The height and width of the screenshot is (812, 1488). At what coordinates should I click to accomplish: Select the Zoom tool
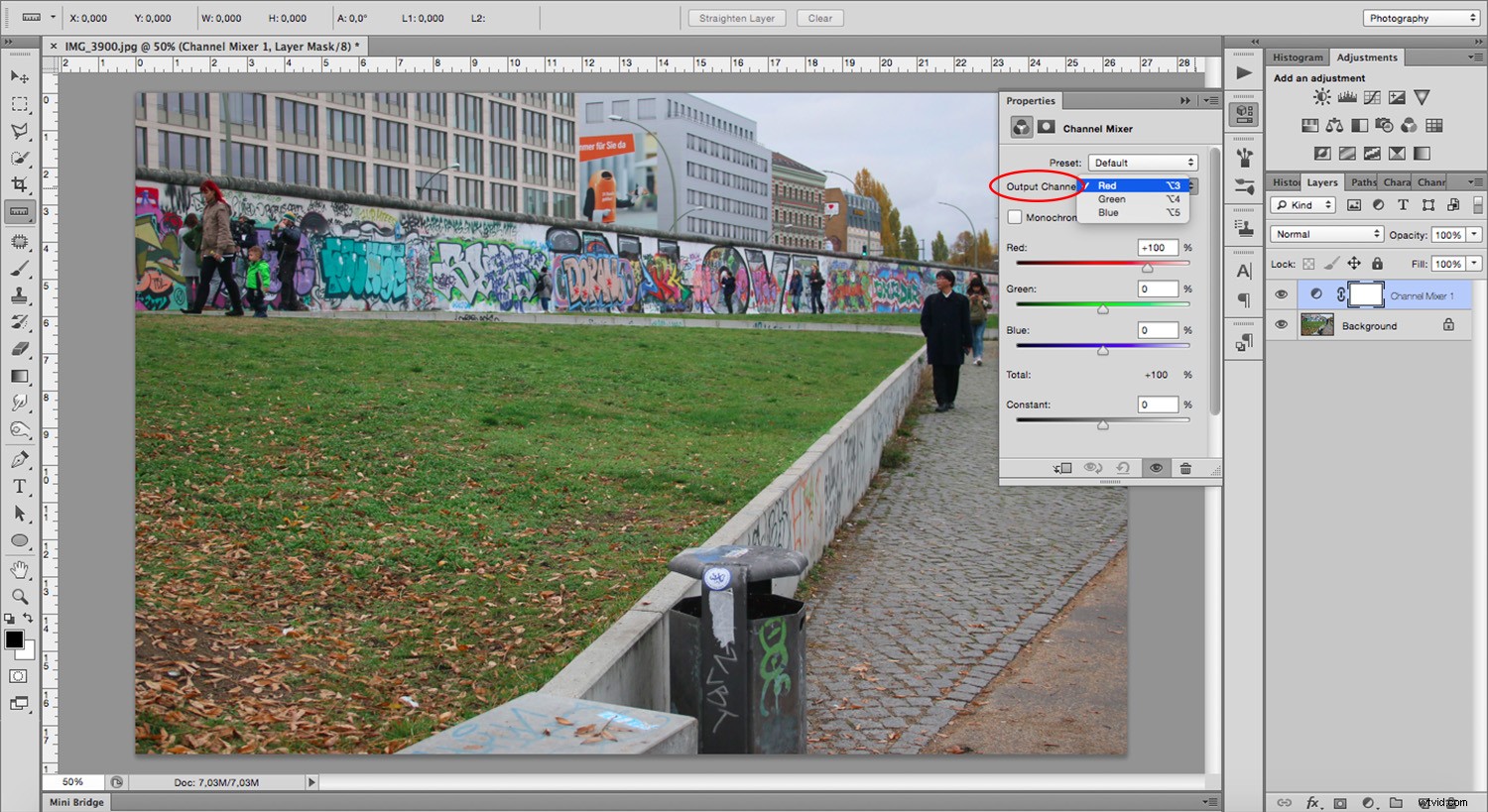(20, 596)
